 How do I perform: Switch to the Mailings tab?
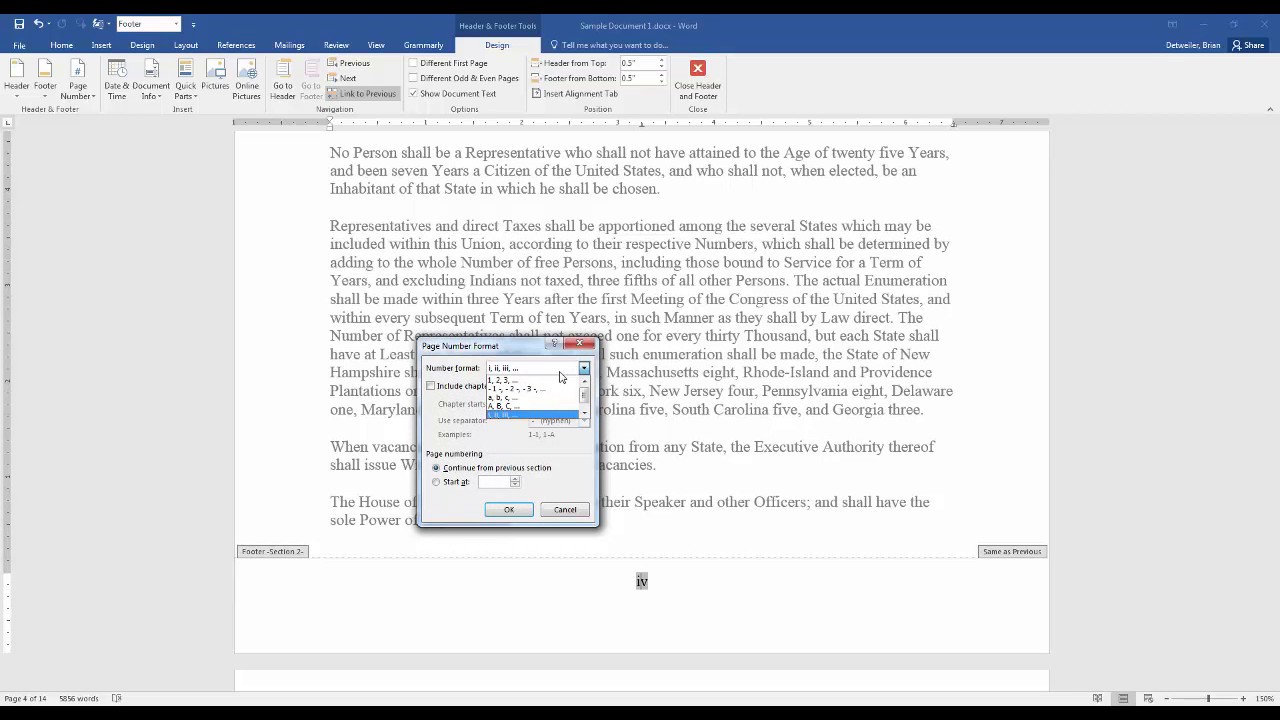(x=289, y=45)
